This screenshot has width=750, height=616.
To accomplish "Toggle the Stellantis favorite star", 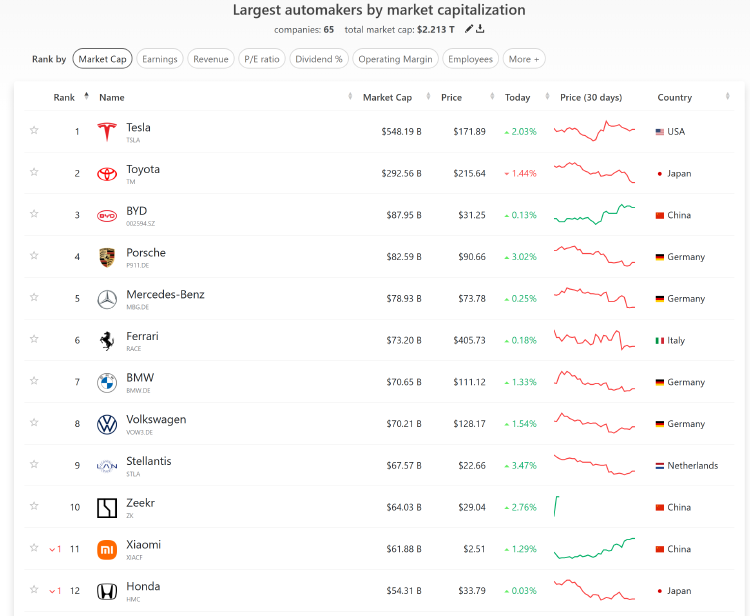I will pyautogui.click(x=34, y=464).
